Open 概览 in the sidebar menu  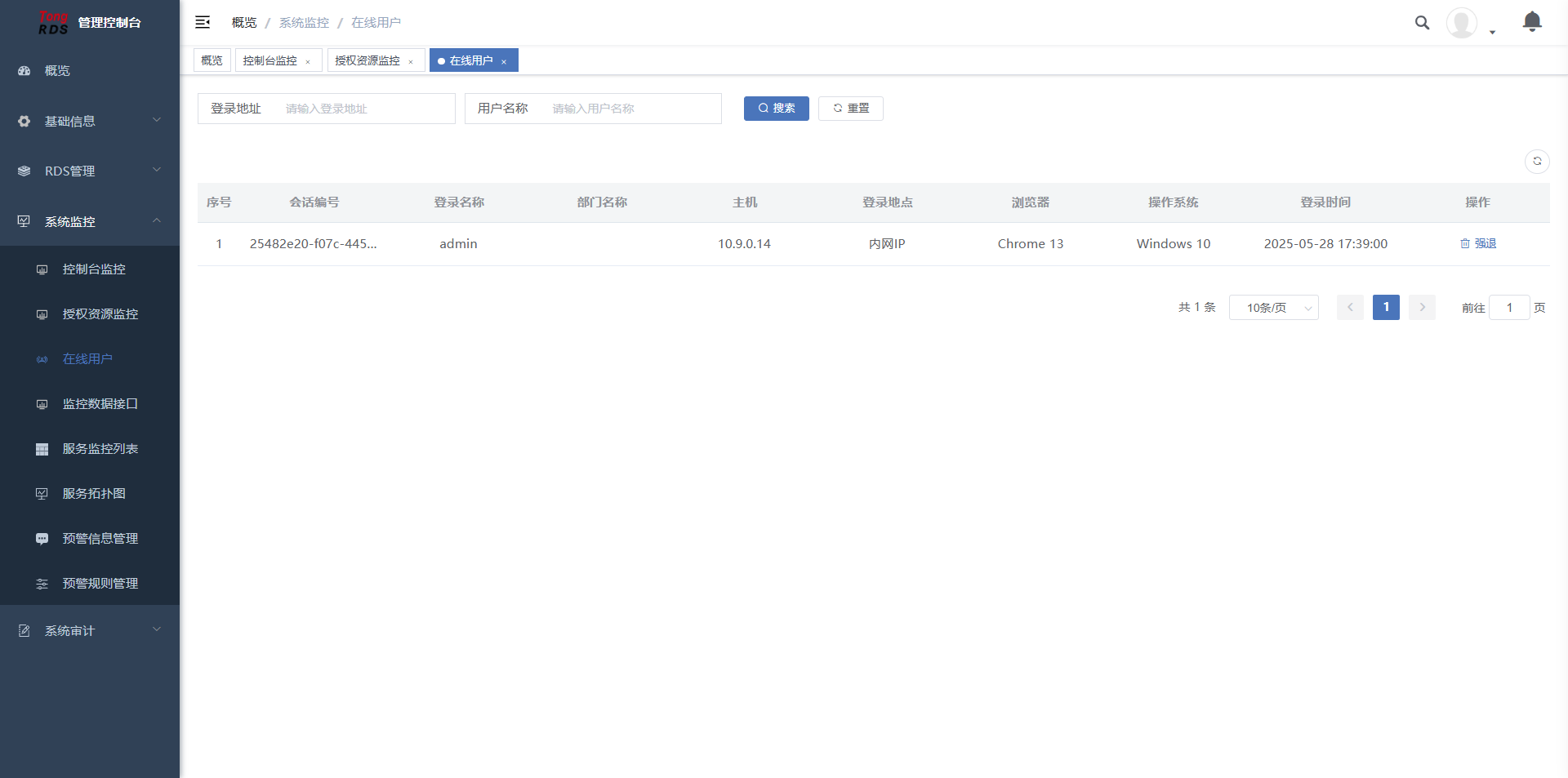click(x=90, y=71)
